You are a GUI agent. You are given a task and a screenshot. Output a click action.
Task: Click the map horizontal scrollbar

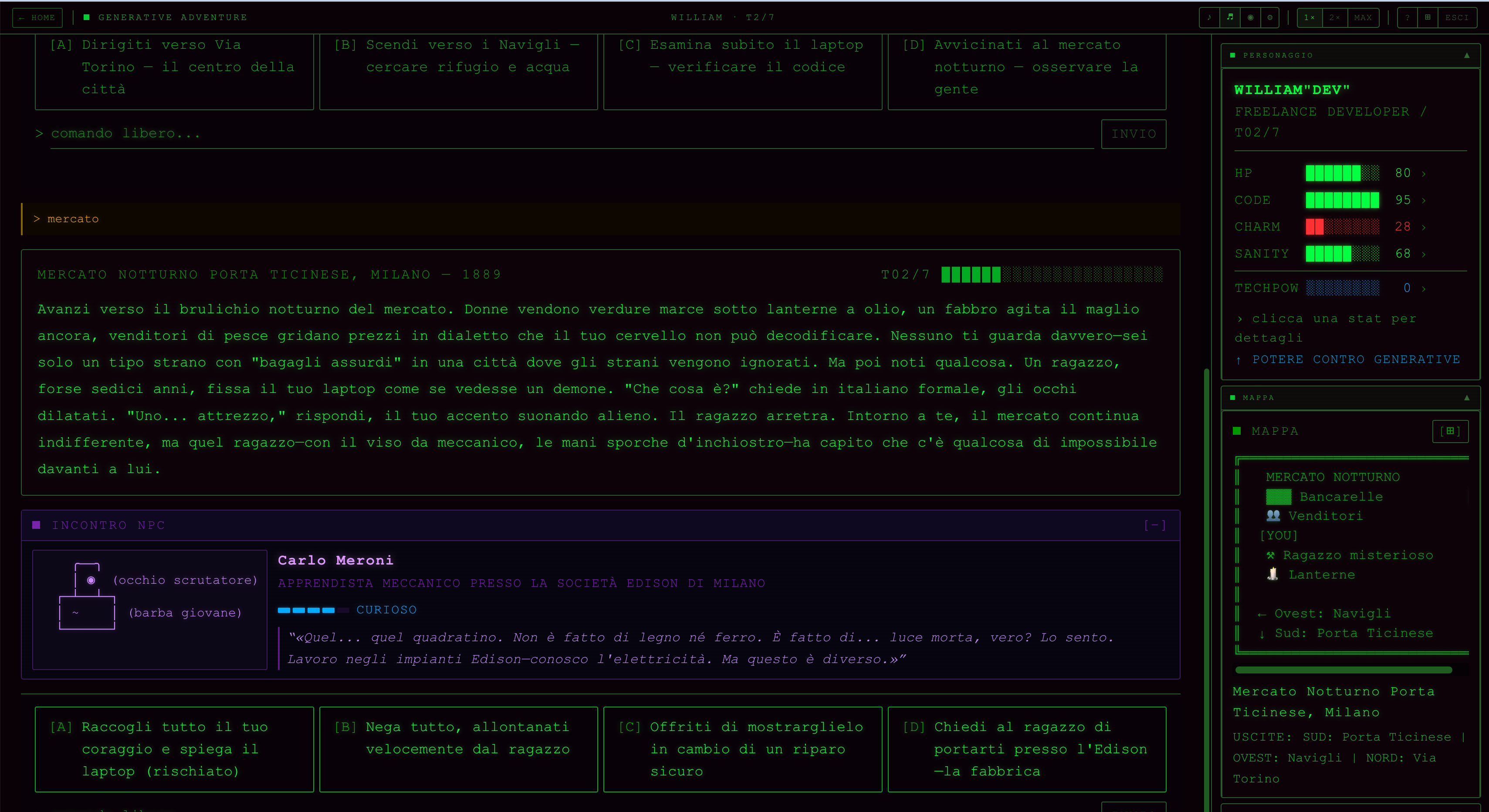[x=1343, y=670]
